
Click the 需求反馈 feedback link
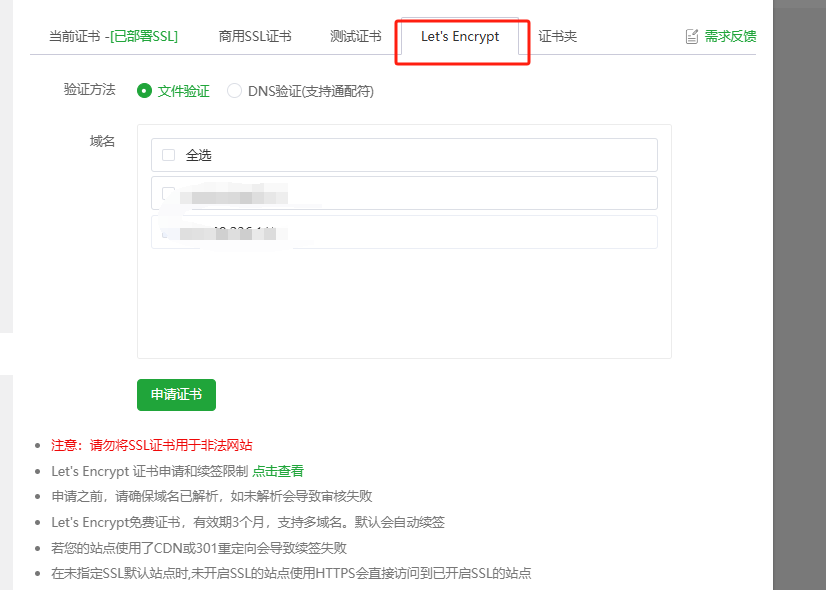pyautogui.click(x=730, y=36)
